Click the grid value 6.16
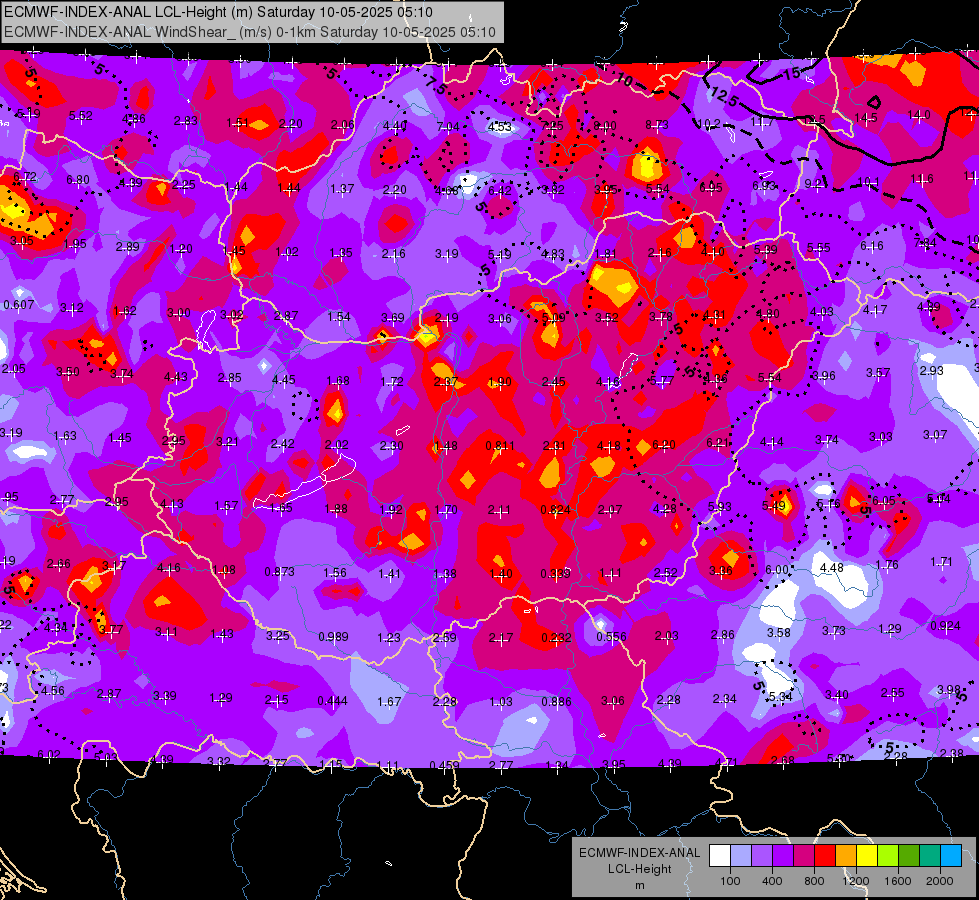This screenshot has height=900, width=979. [x=872, y=246]
